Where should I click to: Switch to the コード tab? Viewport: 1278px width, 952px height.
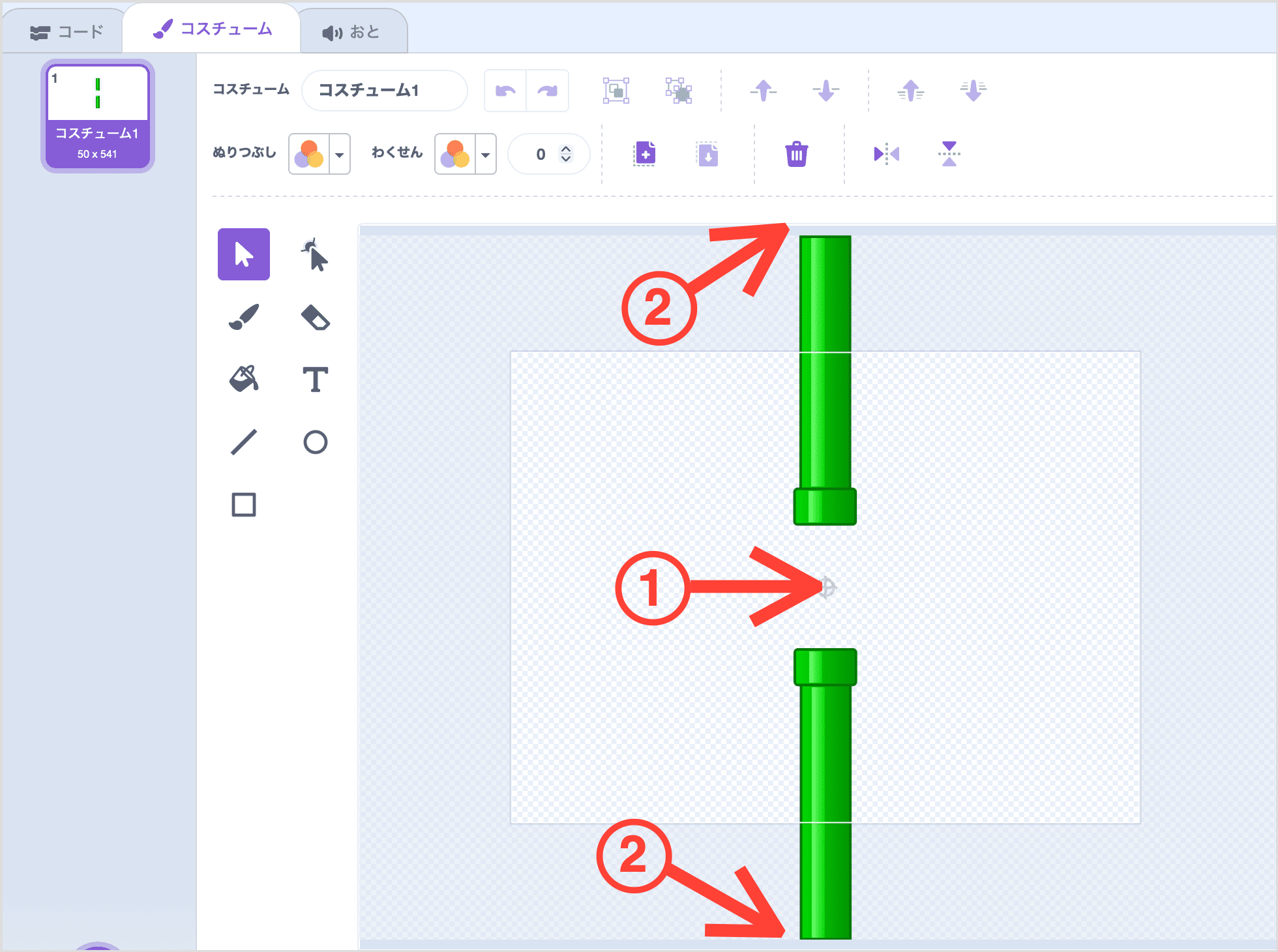67,32
